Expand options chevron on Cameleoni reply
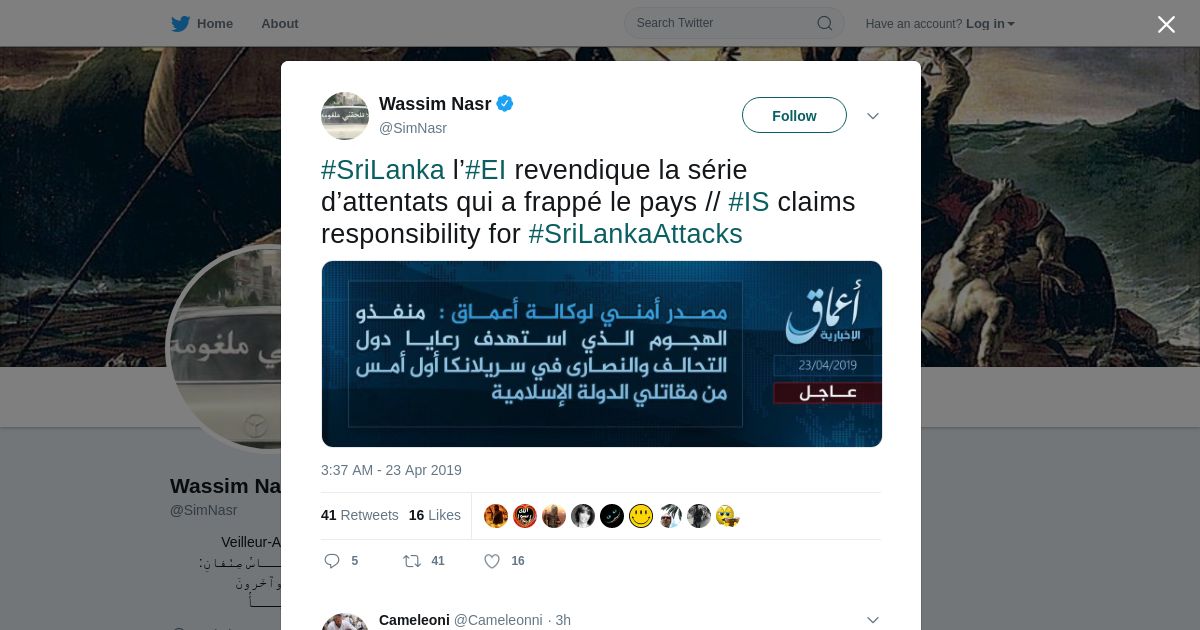1200x630 pixels. [x=873, y=620]
